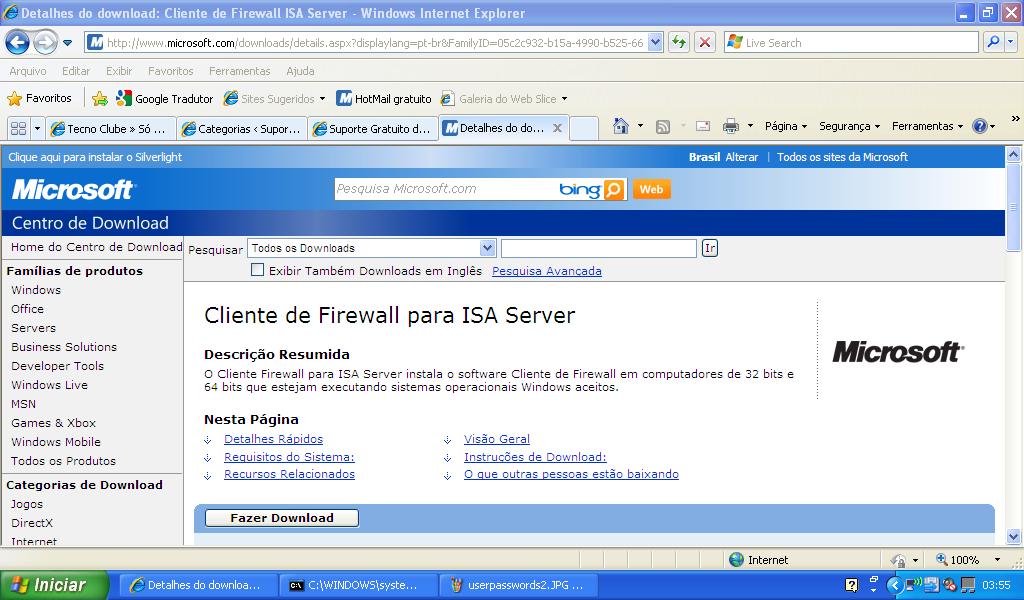Click the Fazer Download button
Image resolution: width=1024 pixels, height=600 pixels.
(281, 518)
